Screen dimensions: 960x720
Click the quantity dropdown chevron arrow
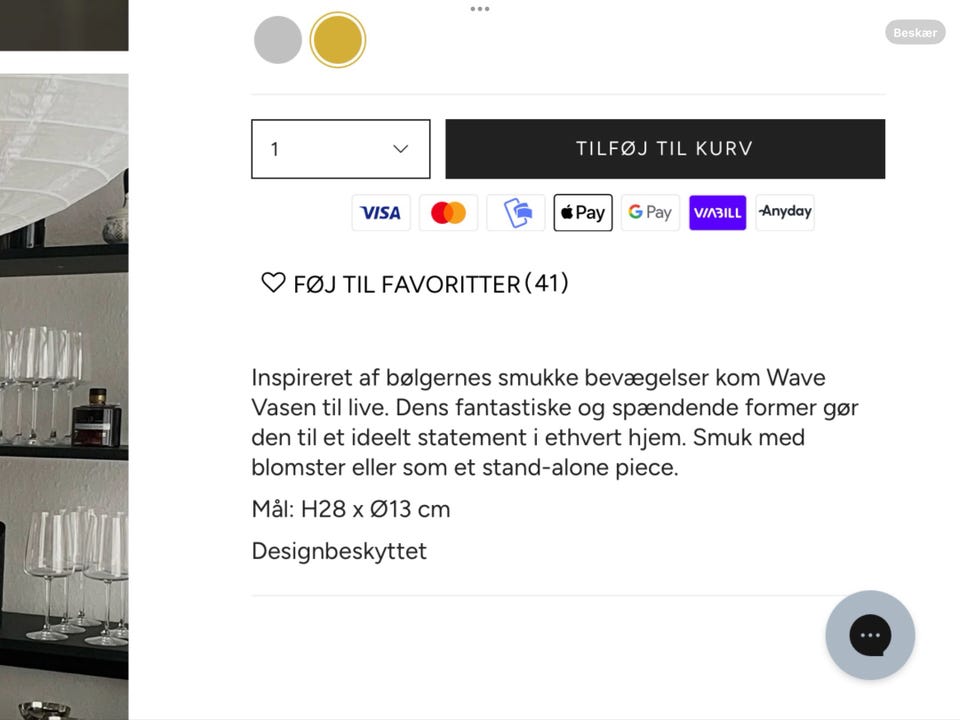coord(400,149)
